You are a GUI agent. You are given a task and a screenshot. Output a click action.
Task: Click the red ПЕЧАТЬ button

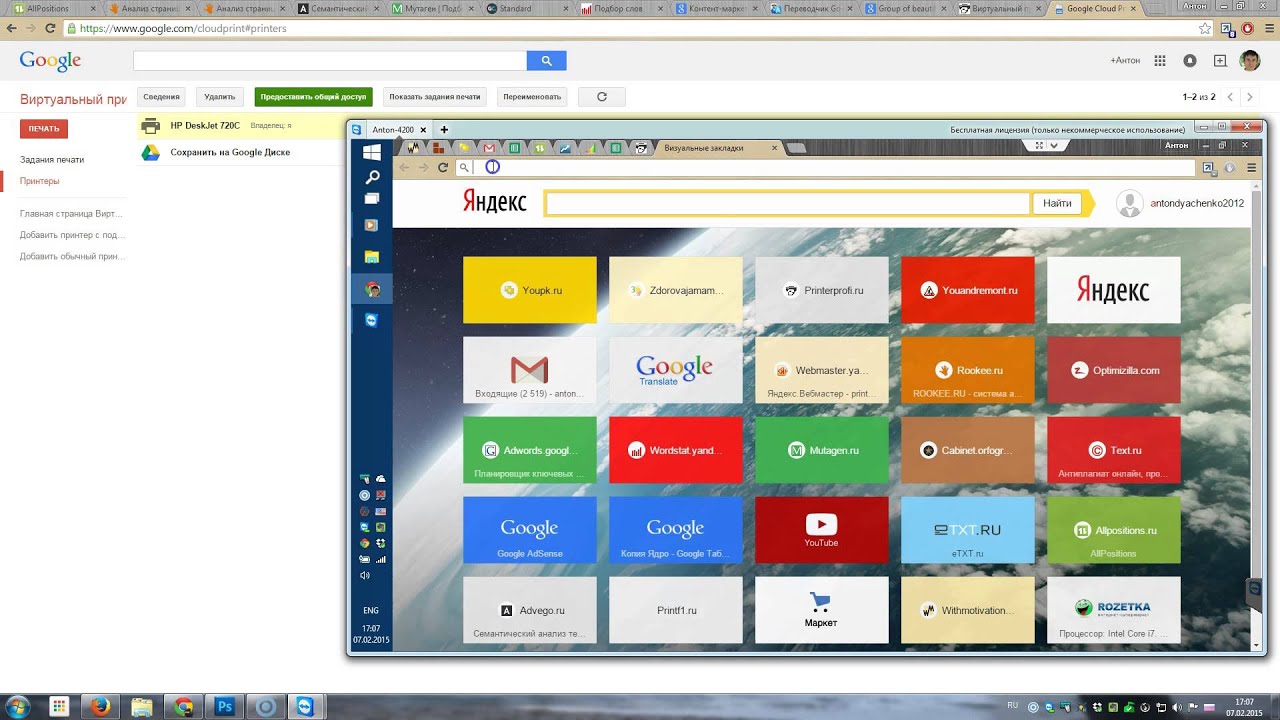pos(44,129)
